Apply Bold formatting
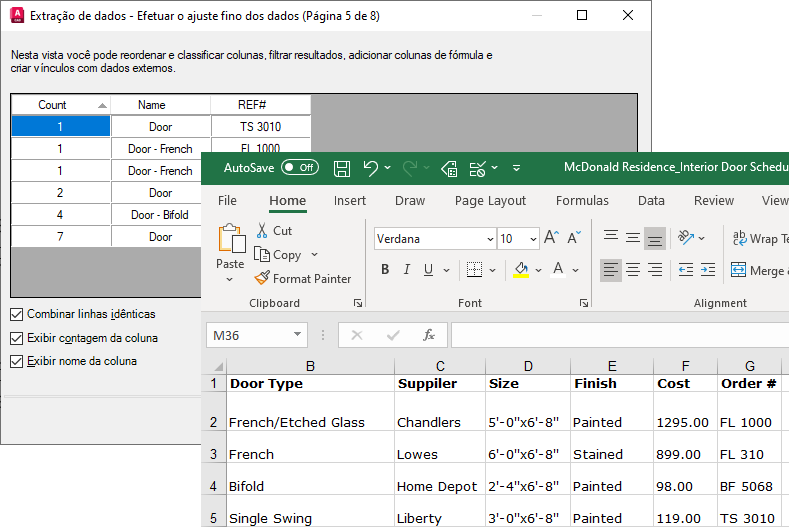The image size is (789, 527). [x=385, y=270]
